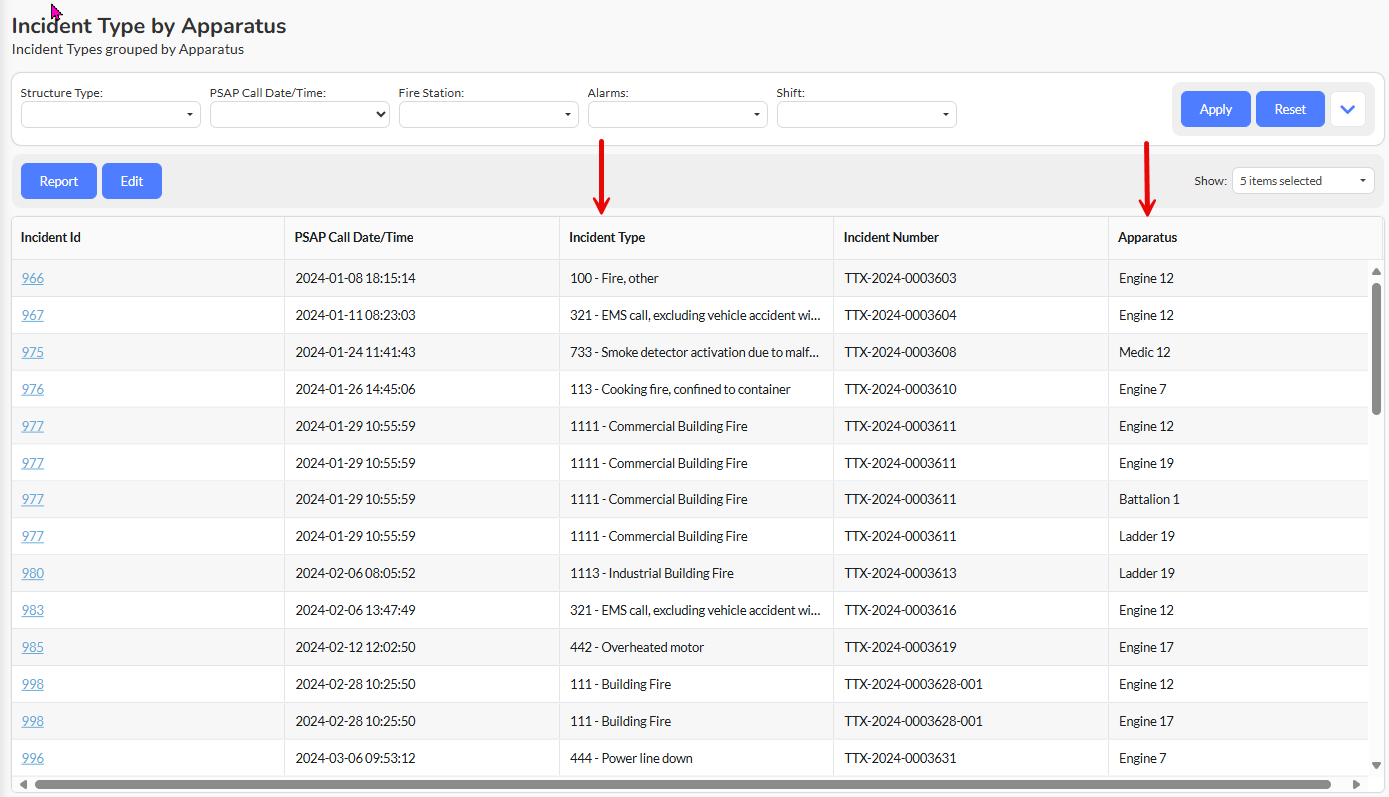The image size is (1389, 797).
Task: Sort by Incident Type column header
Action: click(607, 238)
